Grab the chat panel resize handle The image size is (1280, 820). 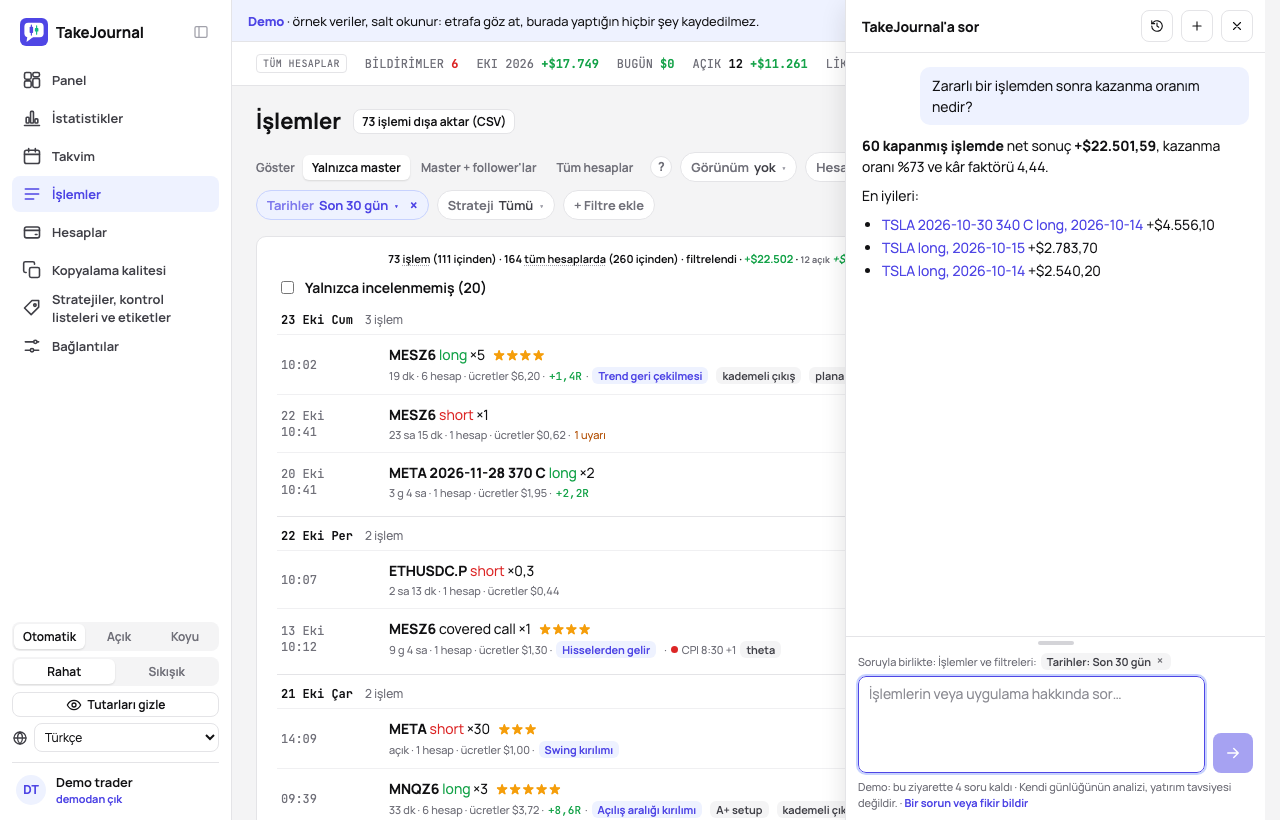point(1056,643)
